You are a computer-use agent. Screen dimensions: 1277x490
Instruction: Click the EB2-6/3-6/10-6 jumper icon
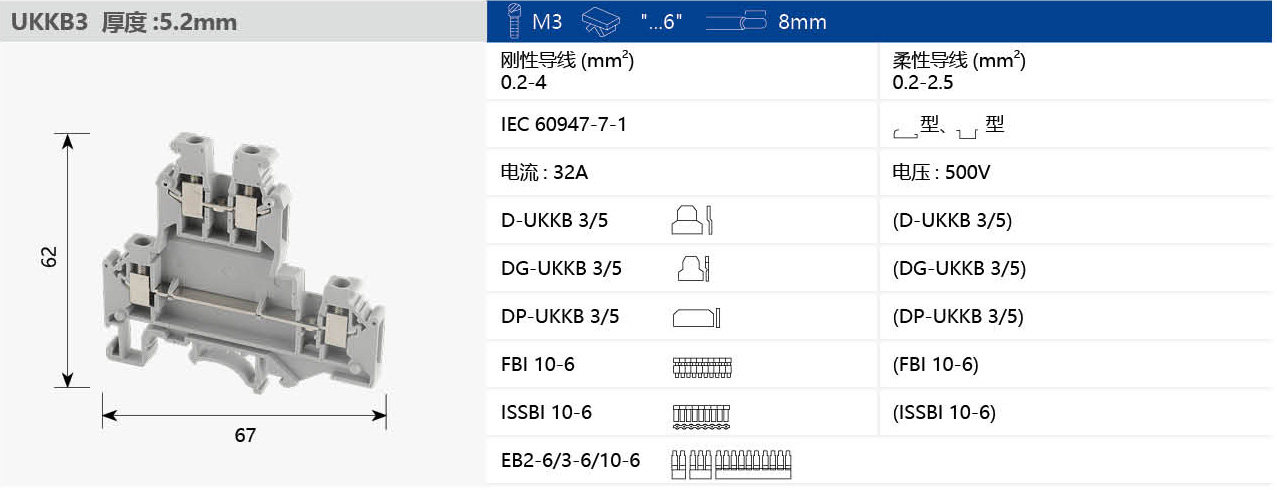734,461
